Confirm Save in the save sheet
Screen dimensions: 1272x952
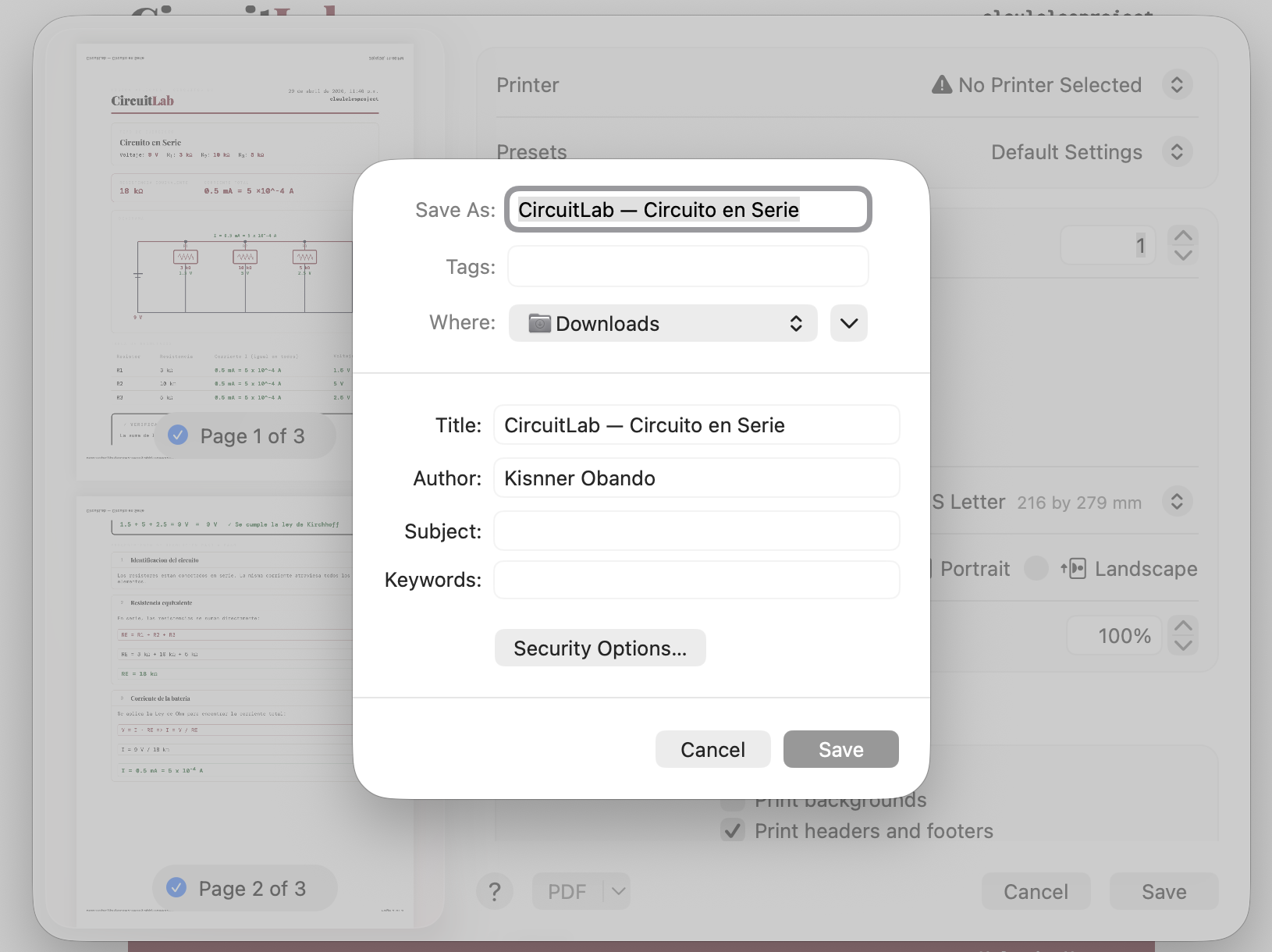click(x=840, y=749)
